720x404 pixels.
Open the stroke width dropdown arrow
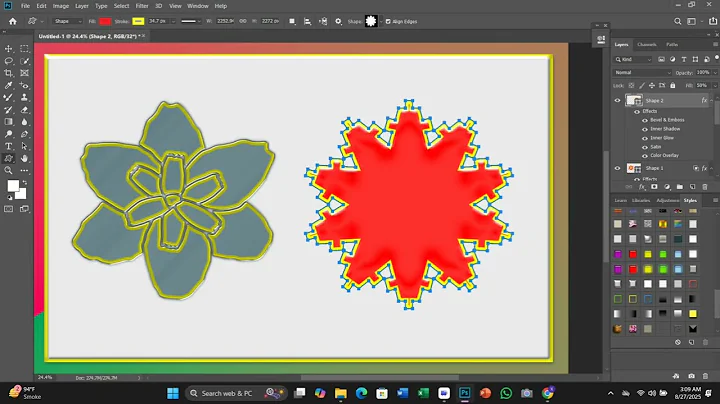(x=173, y=22)
